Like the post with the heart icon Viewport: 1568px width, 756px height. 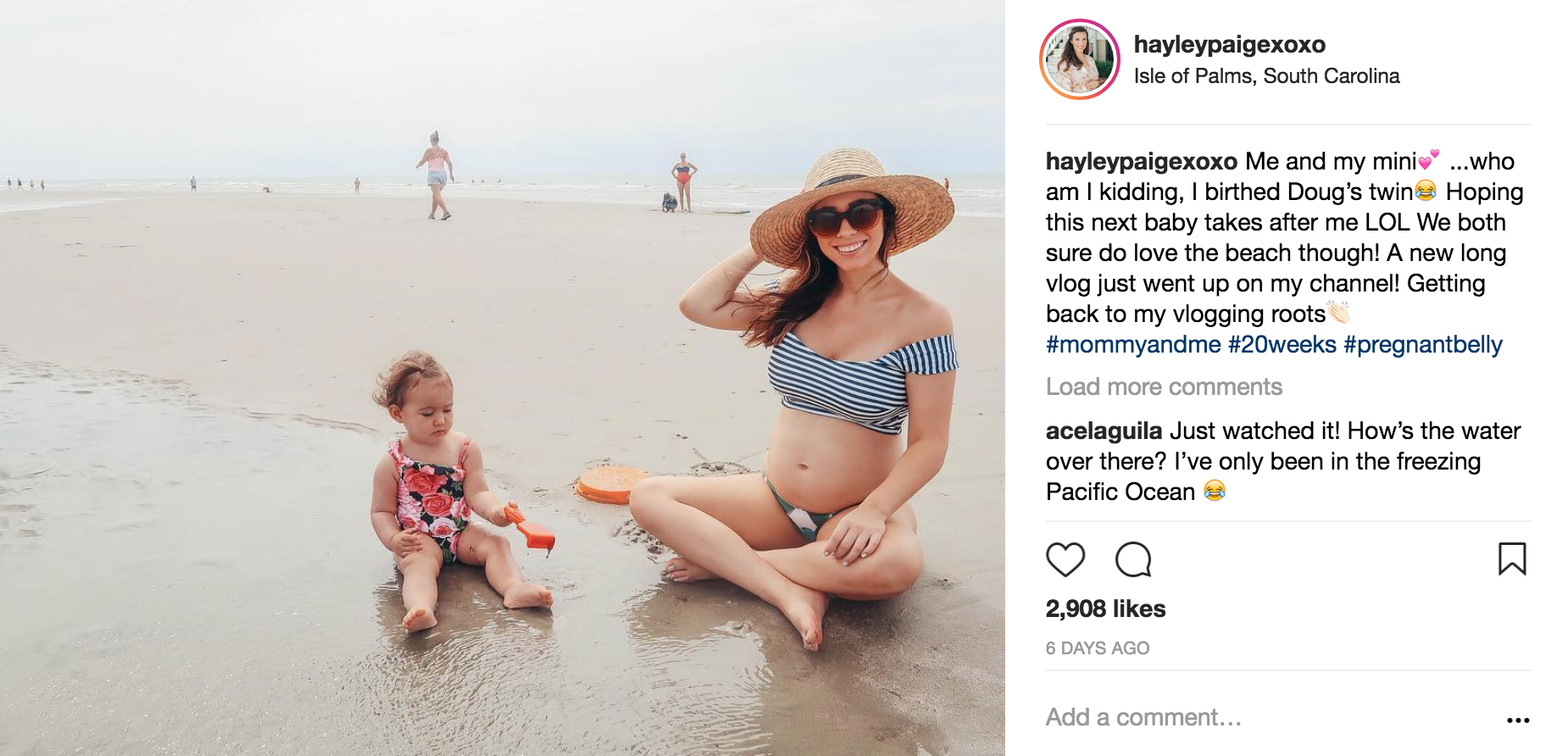1065,559
